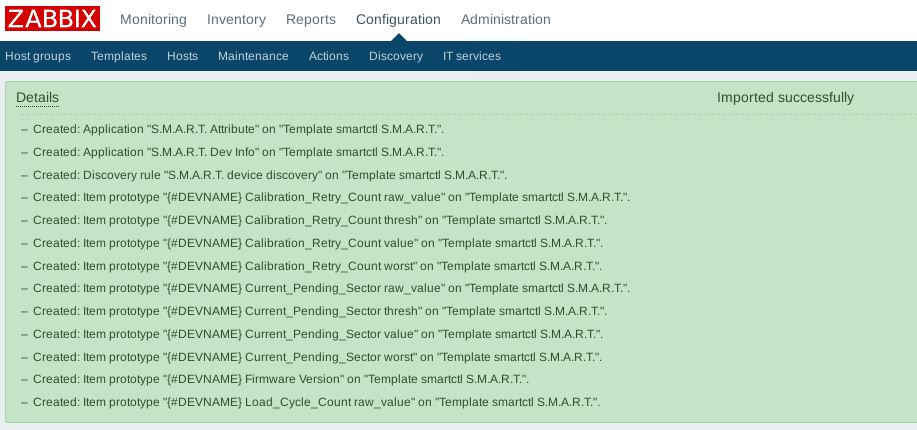Open Maintenance configuration page
Viewport: 917px width, 430px height.
(253, 56)
